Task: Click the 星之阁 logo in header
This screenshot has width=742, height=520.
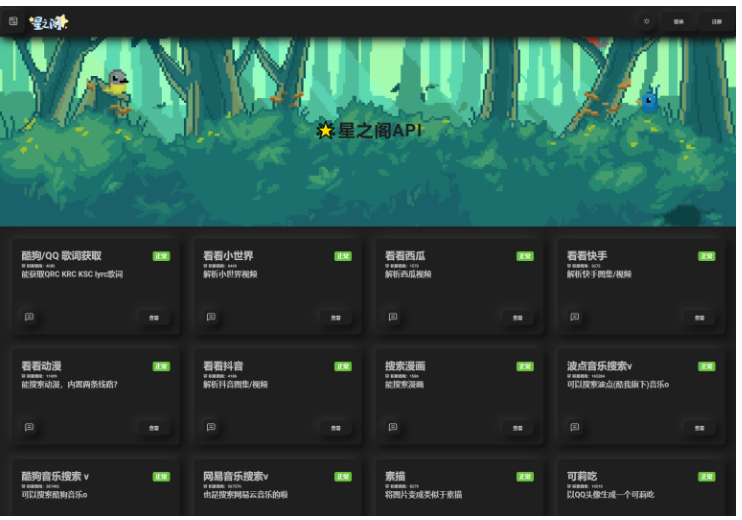Action: 49,22
